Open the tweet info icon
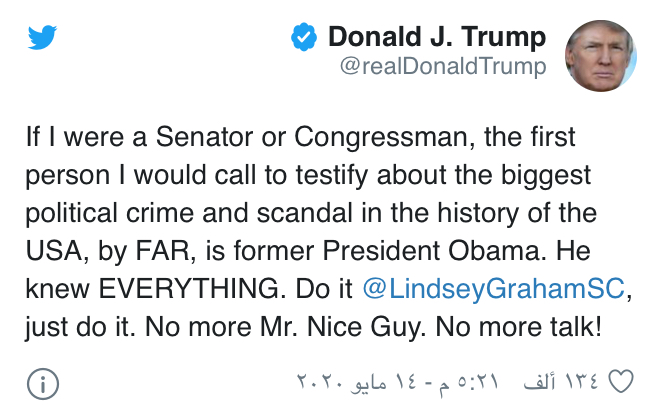Screen dimensions: 666x419 point(42,384)
